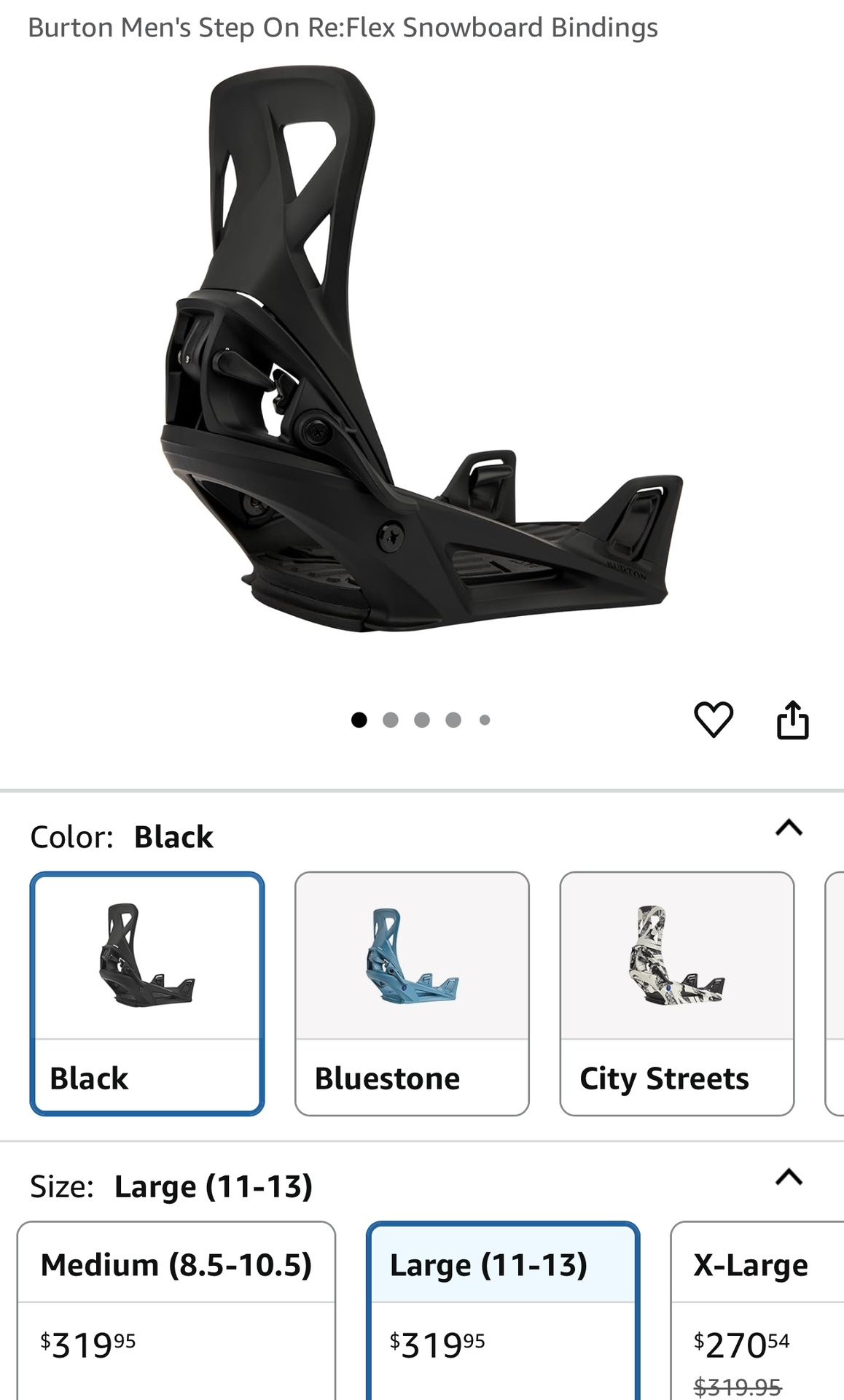844x1400 pixels.
Task: Tap the partially visible fourth color card
Action: [x=835, y=993]
